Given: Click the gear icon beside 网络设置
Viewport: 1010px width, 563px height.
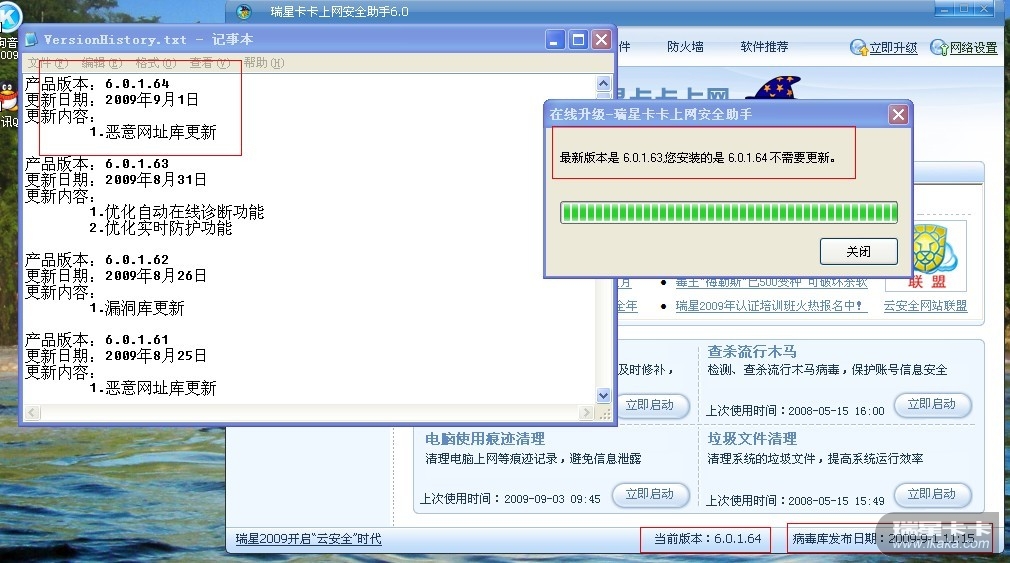Looking at the screenshot, I should coord(939,48).
